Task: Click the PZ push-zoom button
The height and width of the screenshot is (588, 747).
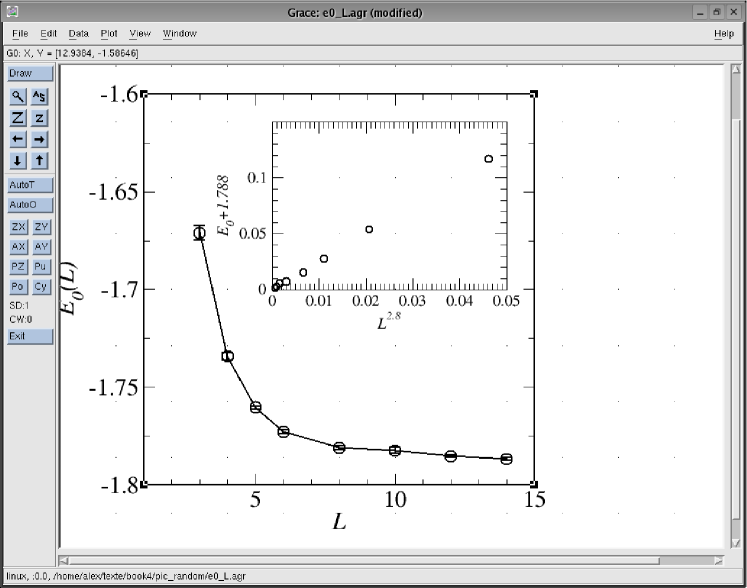Action: point(19,267)
